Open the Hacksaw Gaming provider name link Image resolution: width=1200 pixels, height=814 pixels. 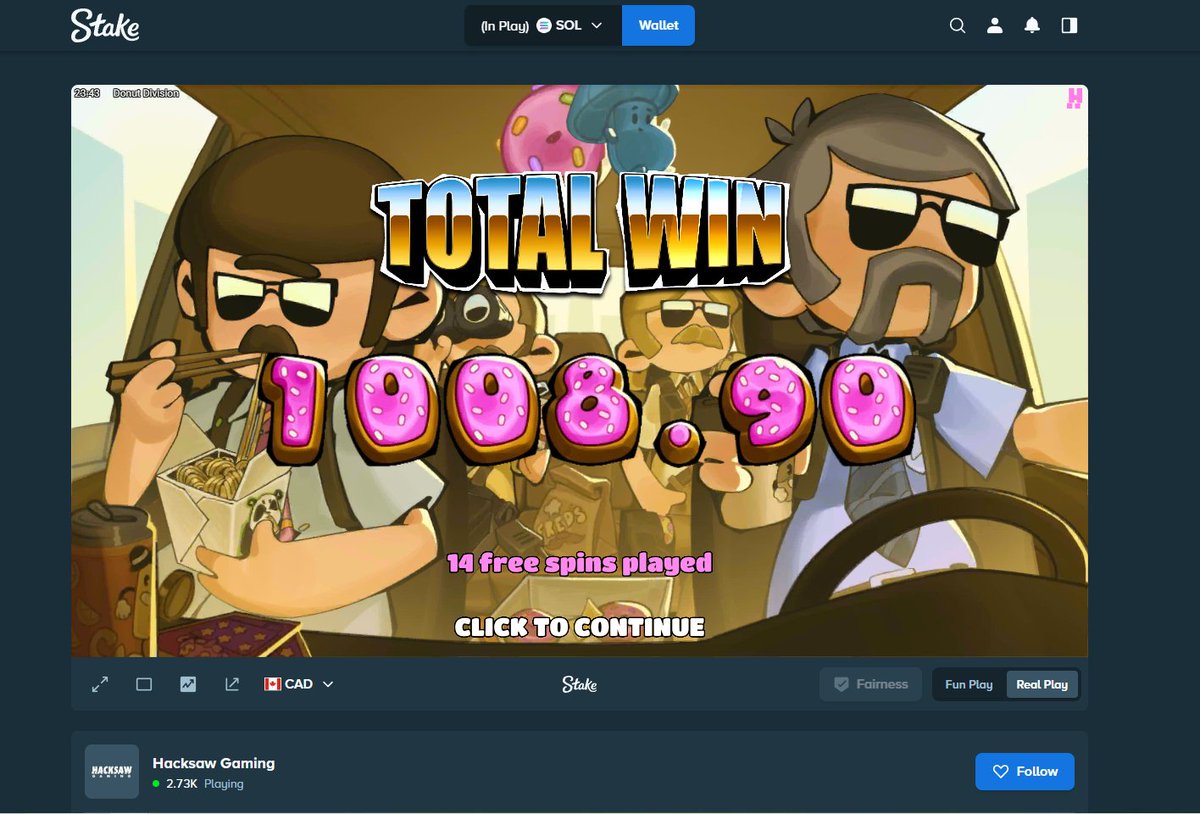click(213, 763)
